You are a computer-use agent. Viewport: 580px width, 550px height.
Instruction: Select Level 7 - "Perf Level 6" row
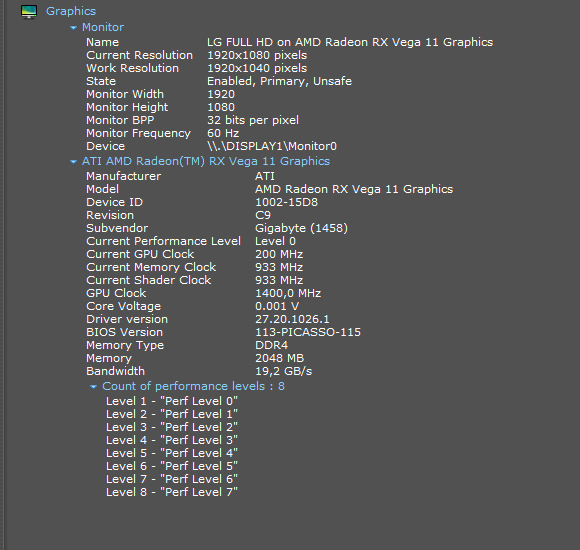[172, 479]
